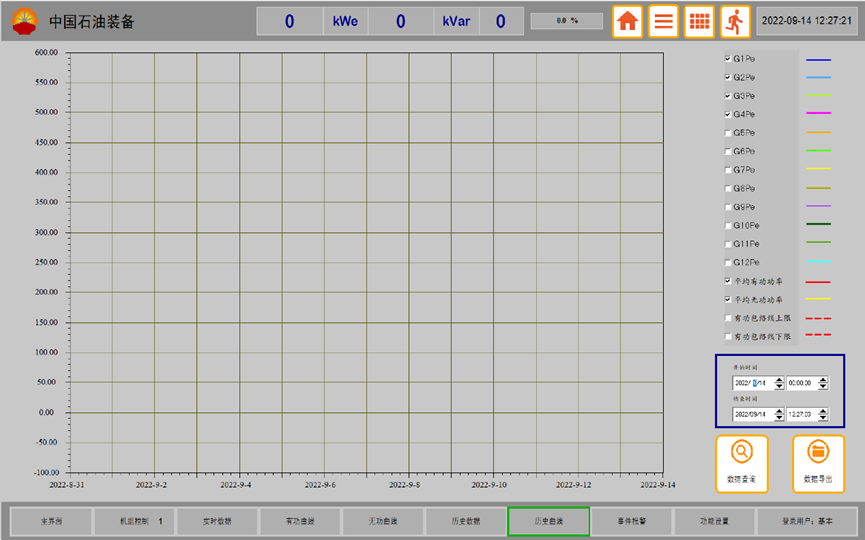Click the running person logout icon

[735, 22]
